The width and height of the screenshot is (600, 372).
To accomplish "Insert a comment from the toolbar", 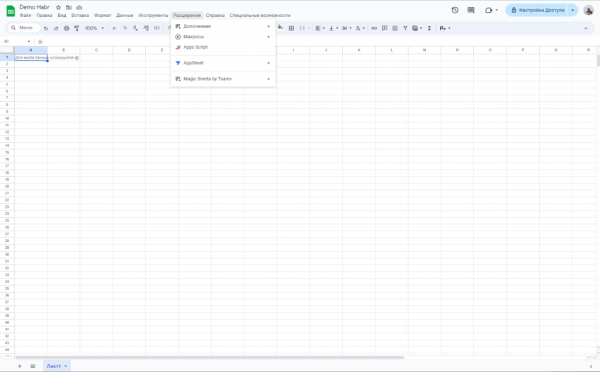I will pyautogui.click(x=385, y=28).
